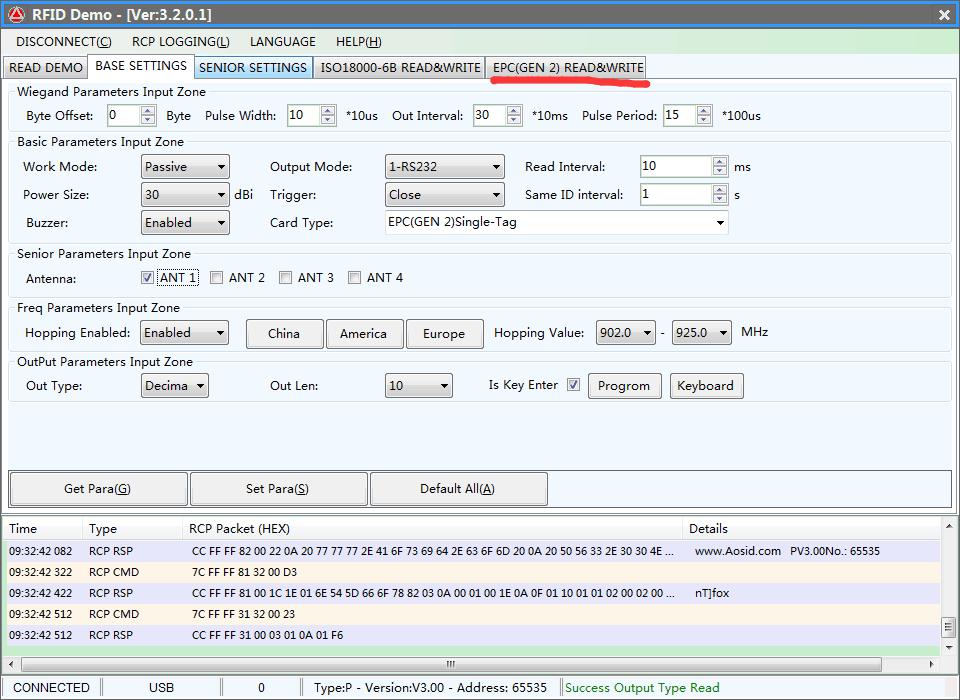The image size is (960, 700).
Task: Increase Pulse Width using up spinner arrow
Action: pyautogui.click(x=328, y=111)
